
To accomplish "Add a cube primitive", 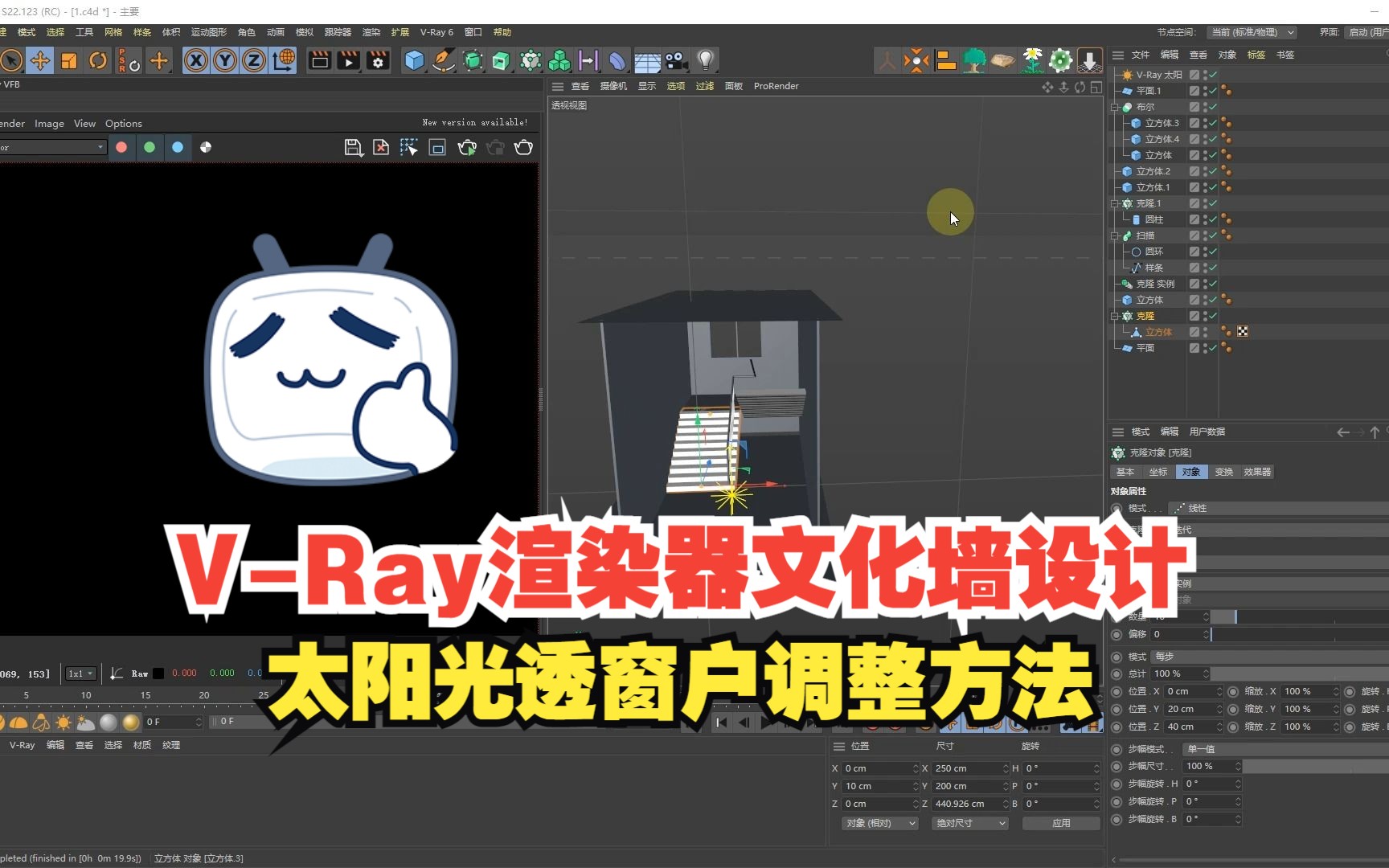I will coord(414,60).
